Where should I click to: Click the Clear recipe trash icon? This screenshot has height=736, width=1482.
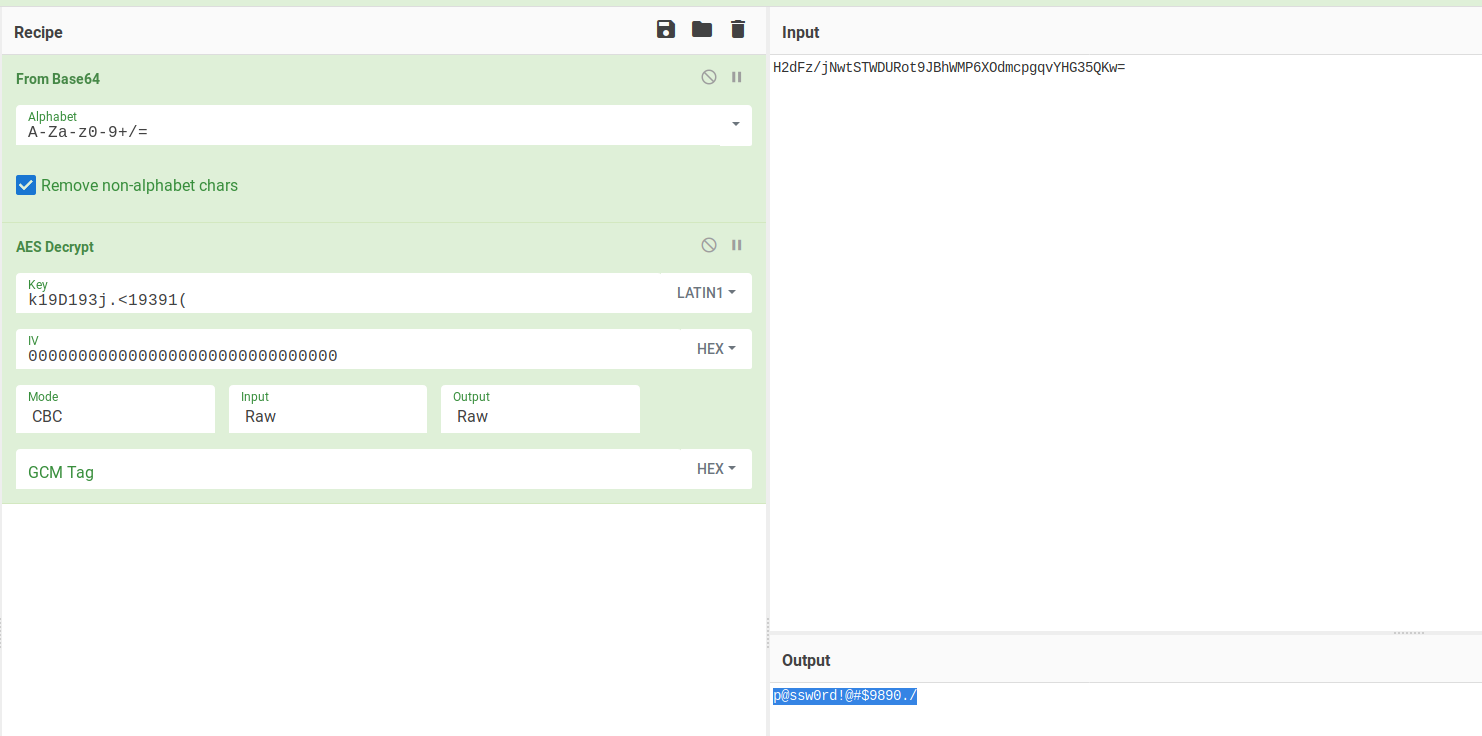point(738,29)
